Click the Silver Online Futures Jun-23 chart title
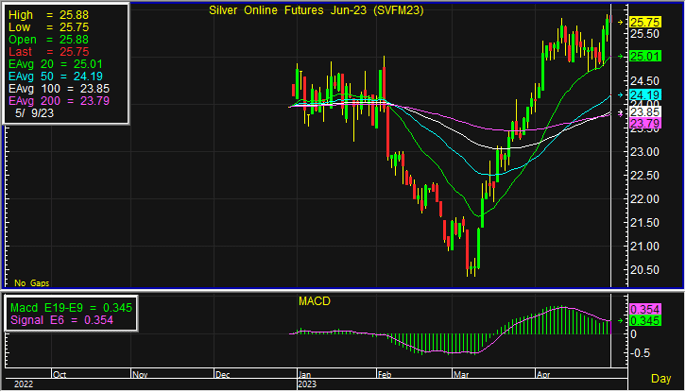This screenshot has width=686, height=392. coord(316,10)
